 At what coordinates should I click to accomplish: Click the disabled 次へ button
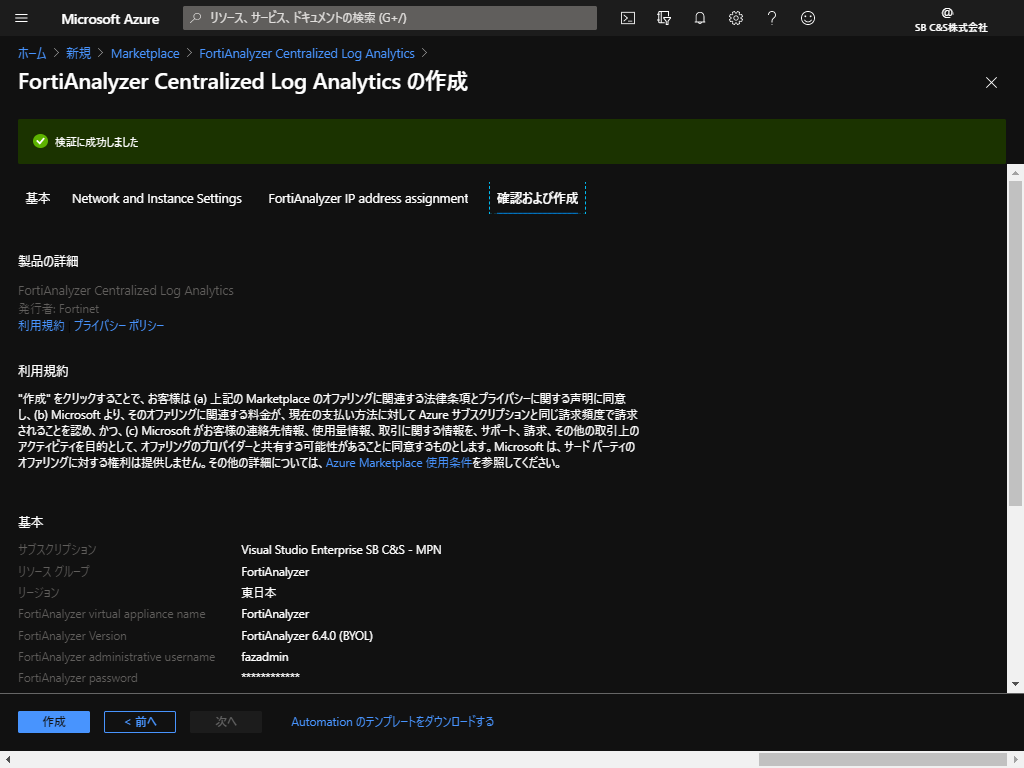226,722
